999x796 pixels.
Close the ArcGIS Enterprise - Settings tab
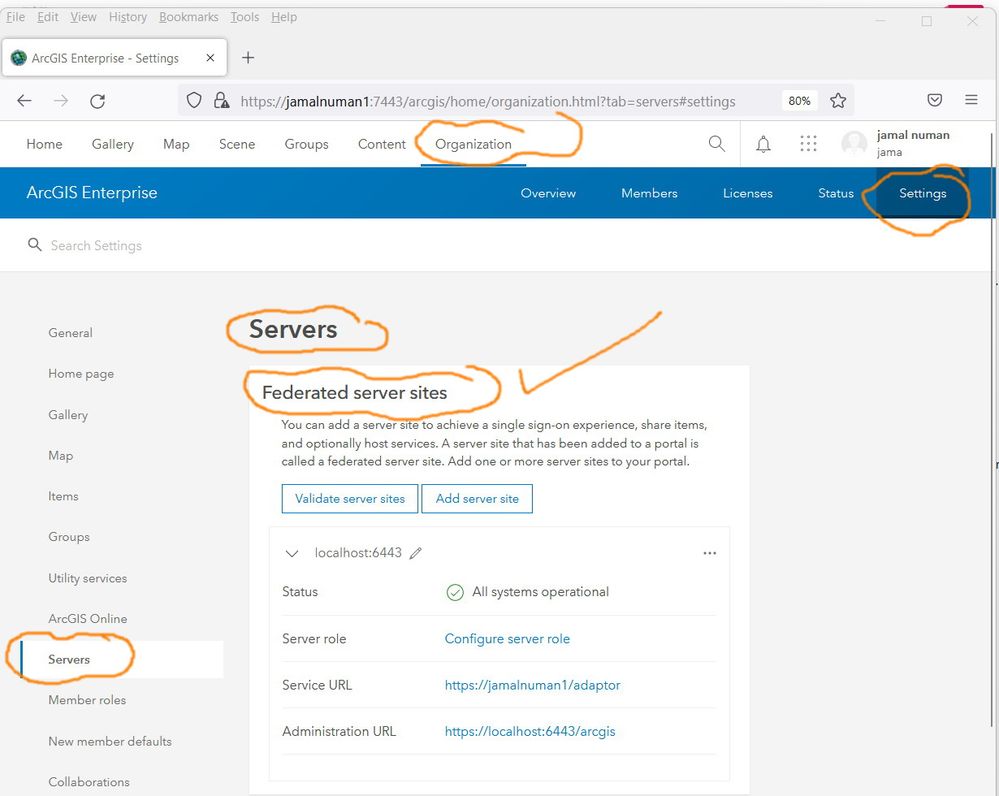(210, 58)
